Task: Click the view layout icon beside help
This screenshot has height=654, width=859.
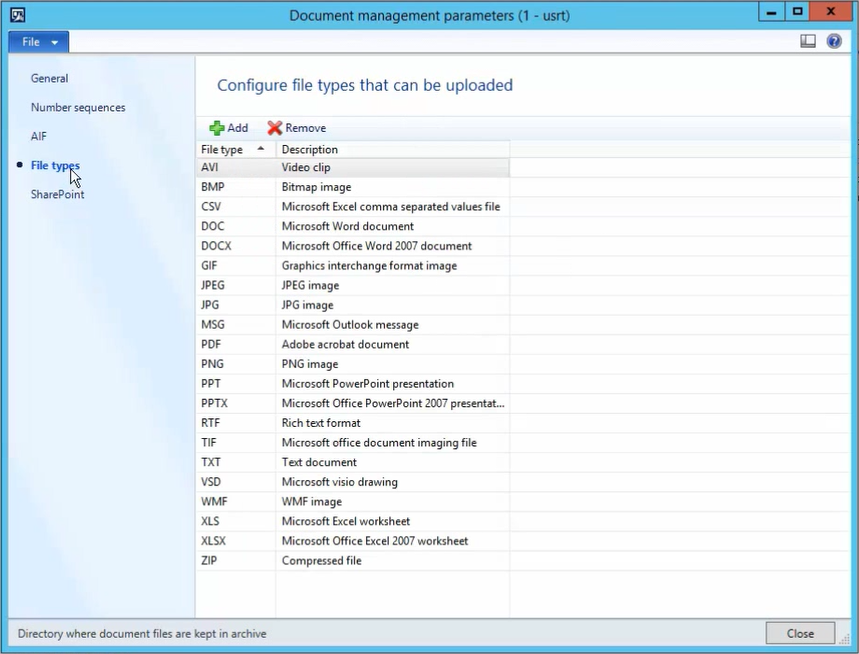Action: coord(808,41)
